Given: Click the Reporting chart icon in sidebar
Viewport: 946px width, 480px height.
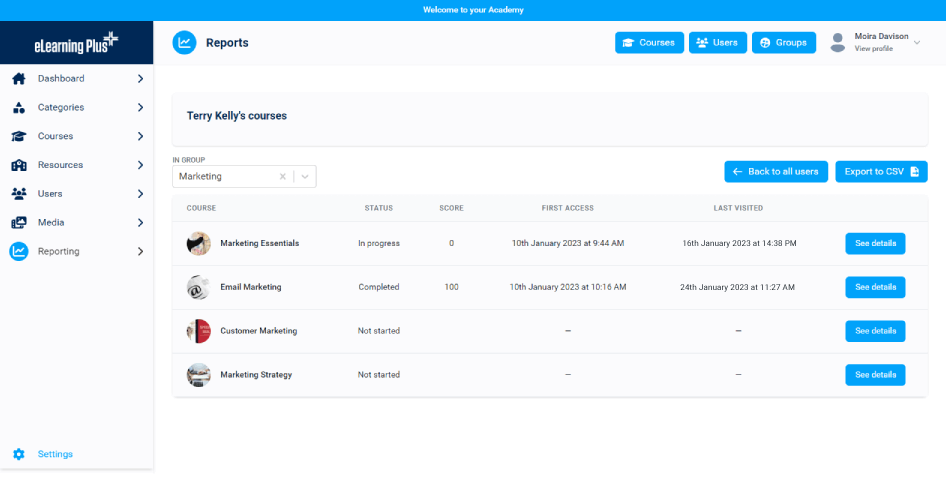Looking at the screenshot, I should click(18, 251).
